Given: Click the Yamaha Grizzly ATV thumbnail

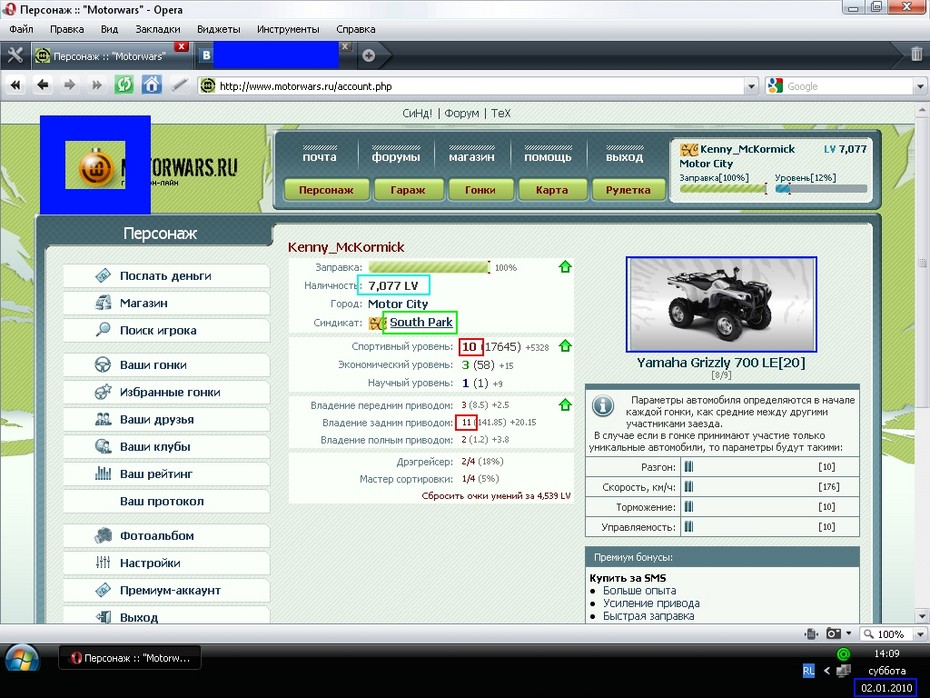Looking at the screenshot, I should tap(721, 304).
